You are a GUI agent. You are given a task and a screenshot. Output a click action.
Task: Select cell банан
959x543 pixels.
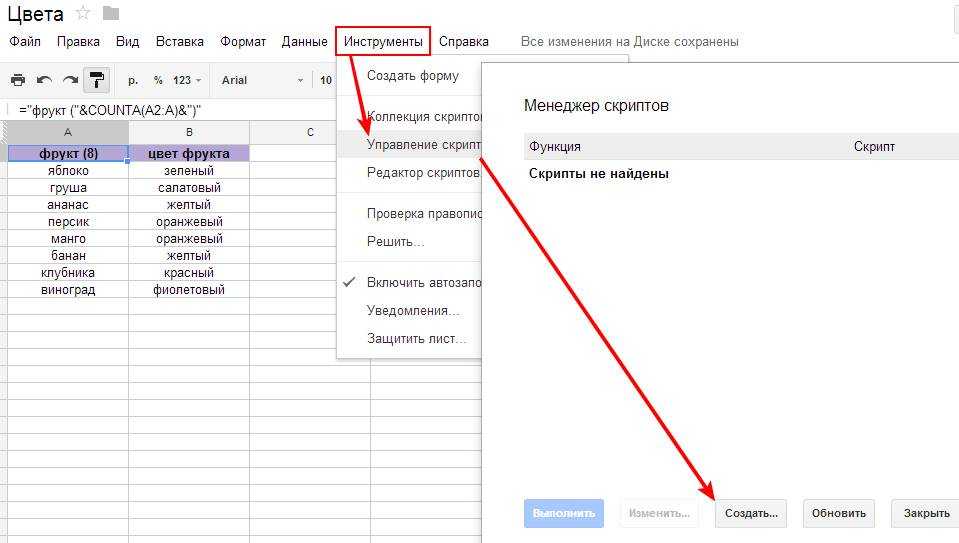(68, 256)
